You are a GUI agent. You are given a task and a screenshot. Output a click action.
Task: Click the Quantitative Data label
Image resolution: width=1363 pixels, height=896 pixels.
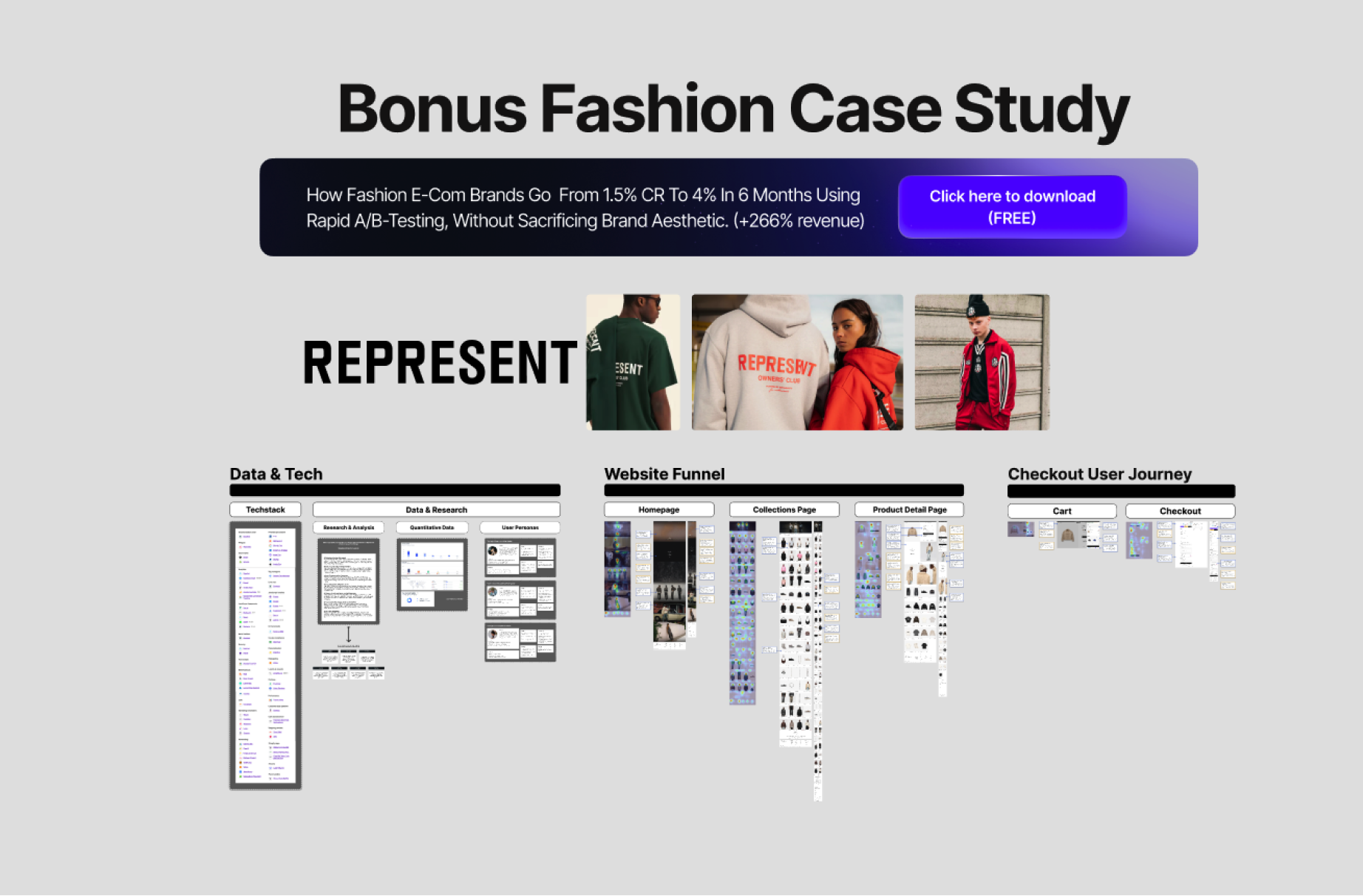point(432,528)
